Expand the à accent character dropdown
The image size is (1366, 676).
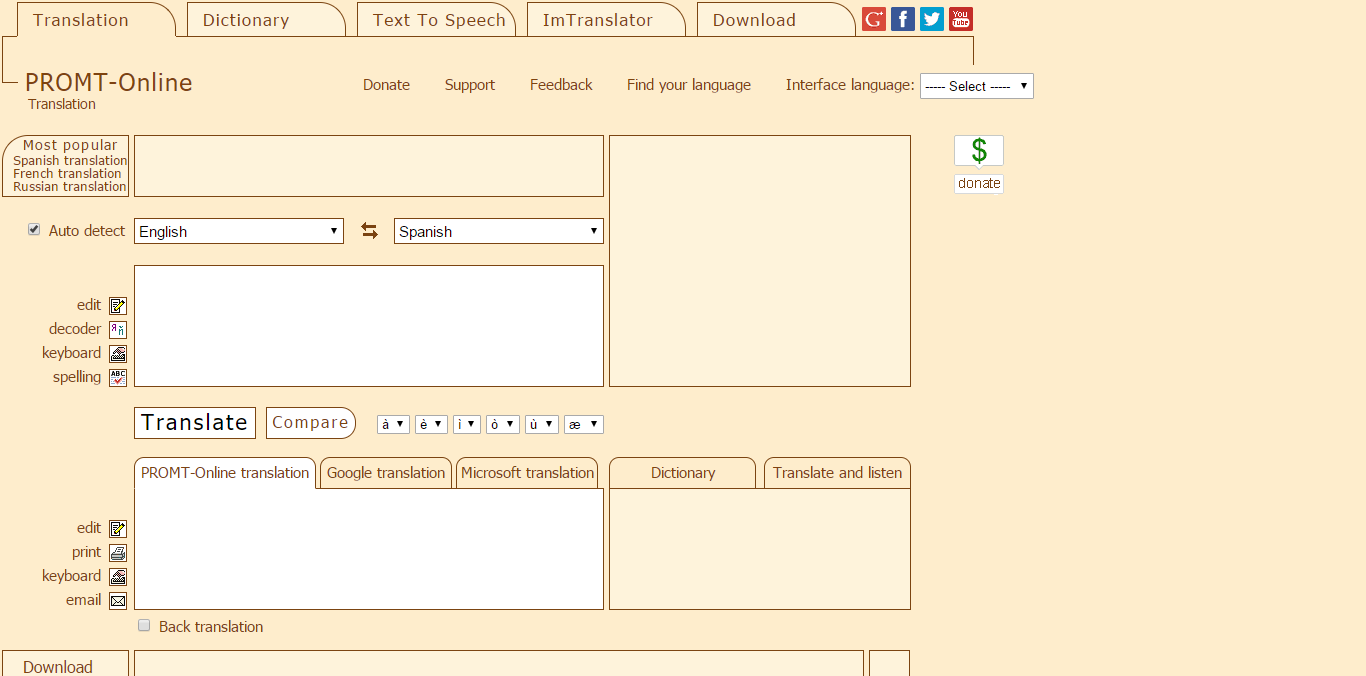coord(393,424)
